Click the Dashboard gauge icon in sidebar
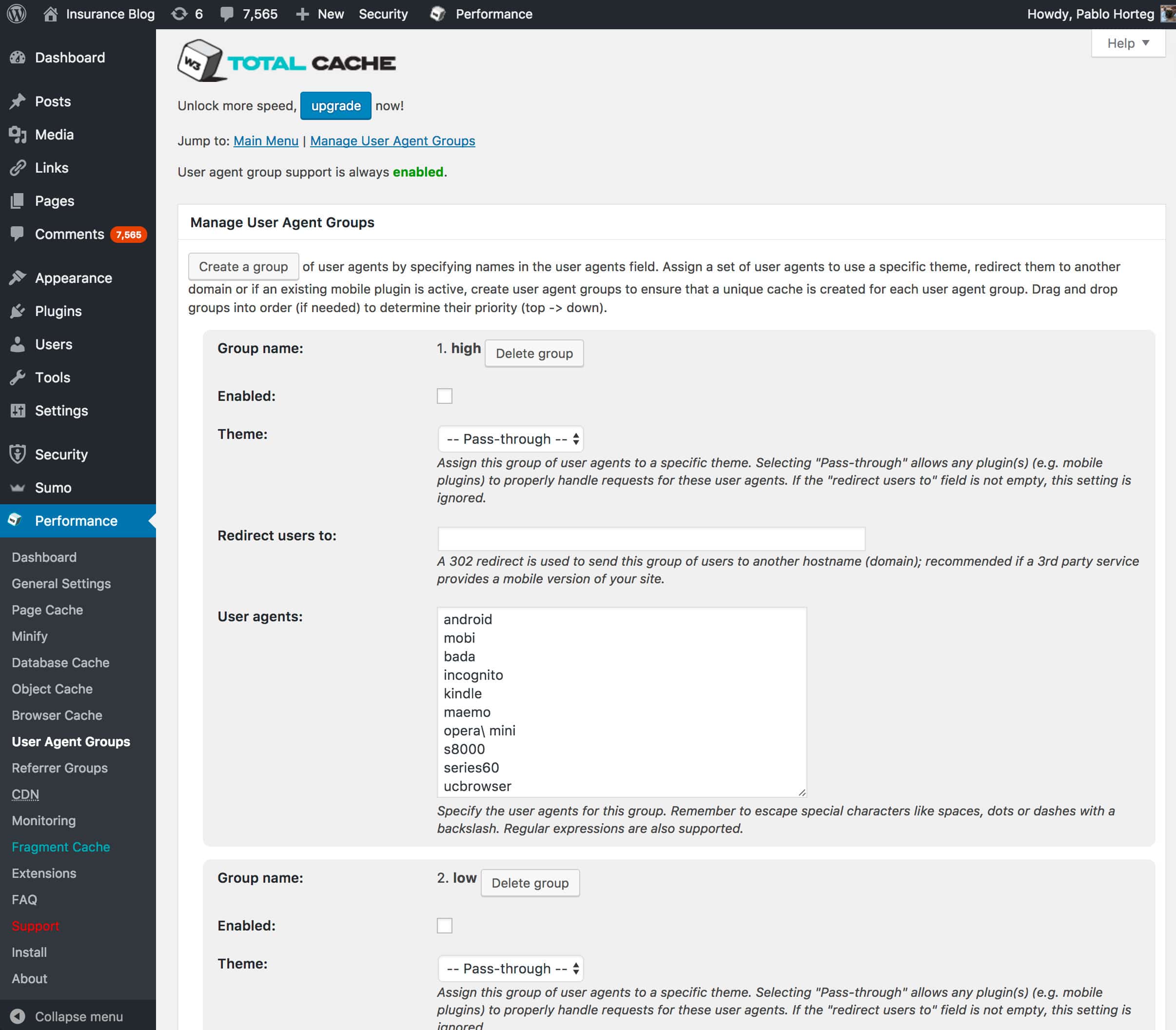The width and height of the screenshot is (1176, 1030). pyautogui.click(x=18, y=58)
